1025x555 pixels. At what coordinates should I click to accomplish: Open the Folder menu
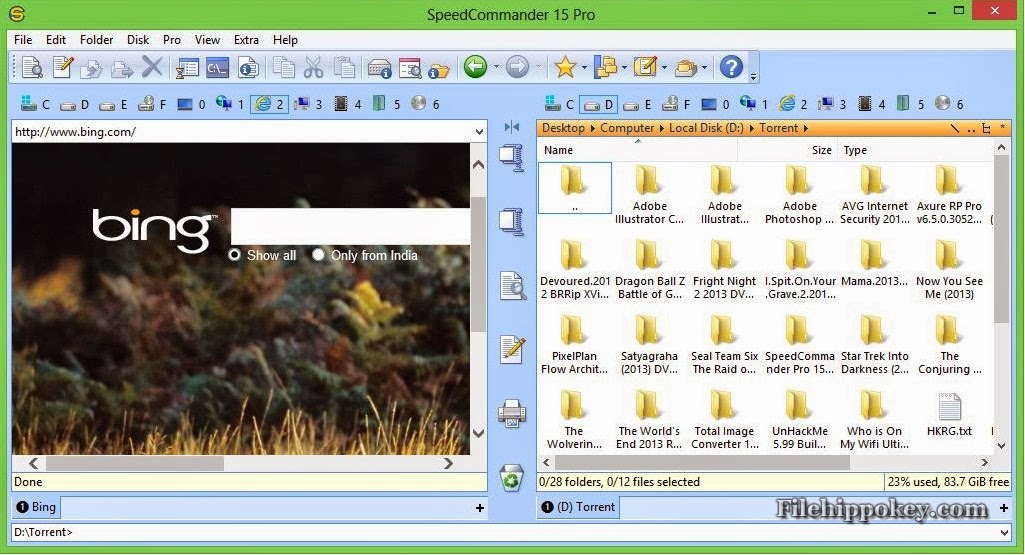coord(96,40)
